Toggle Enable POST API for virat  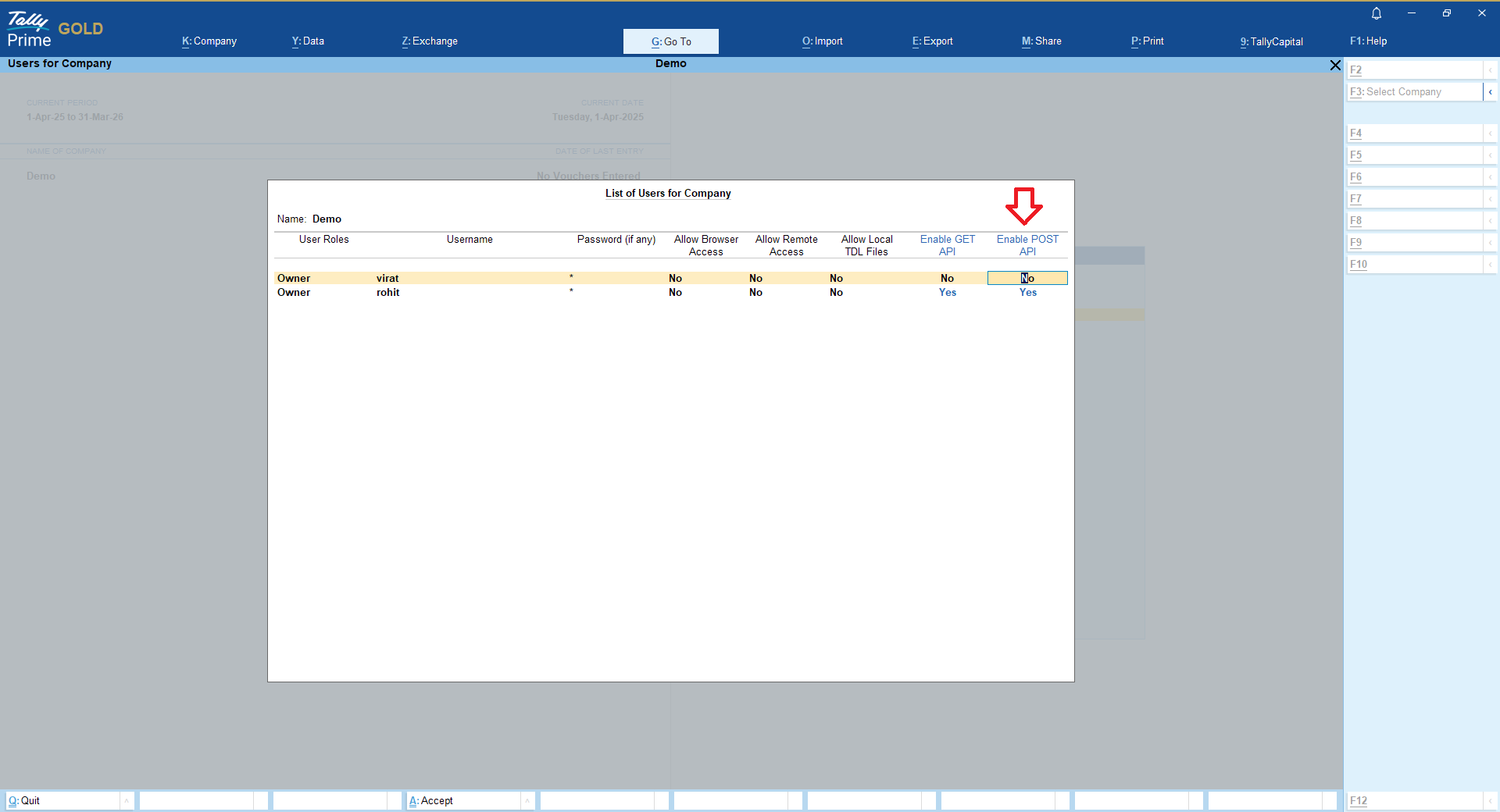pos(1027,279)
